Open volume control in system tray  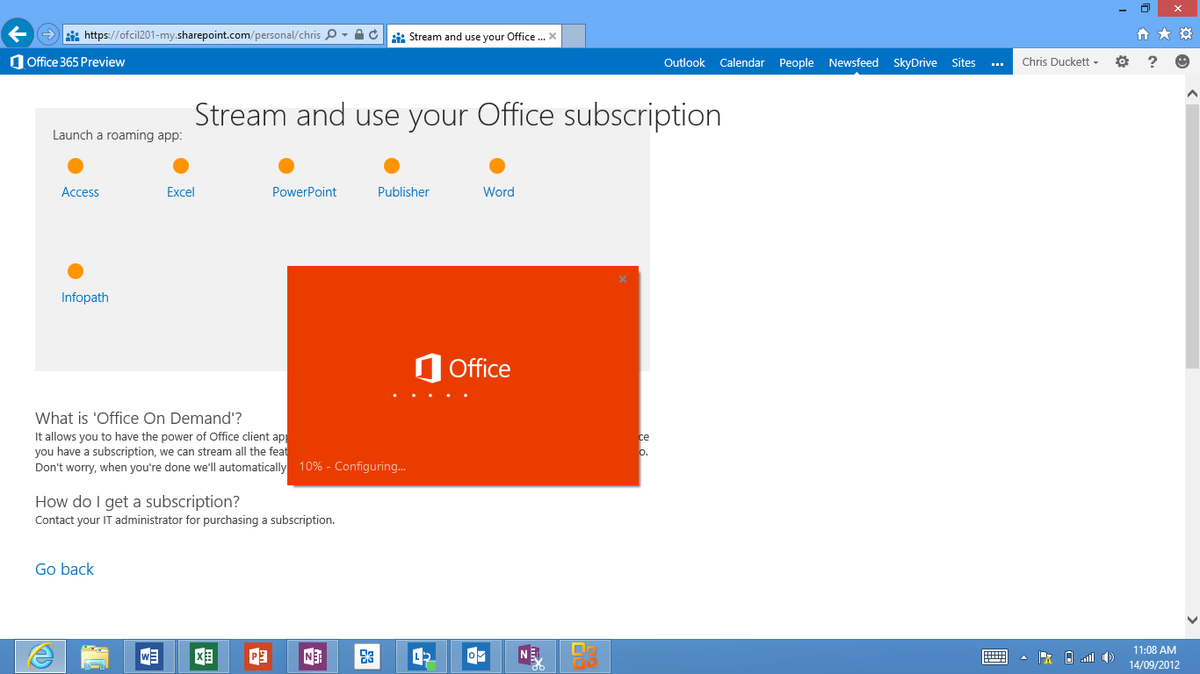pos(1108,657)
